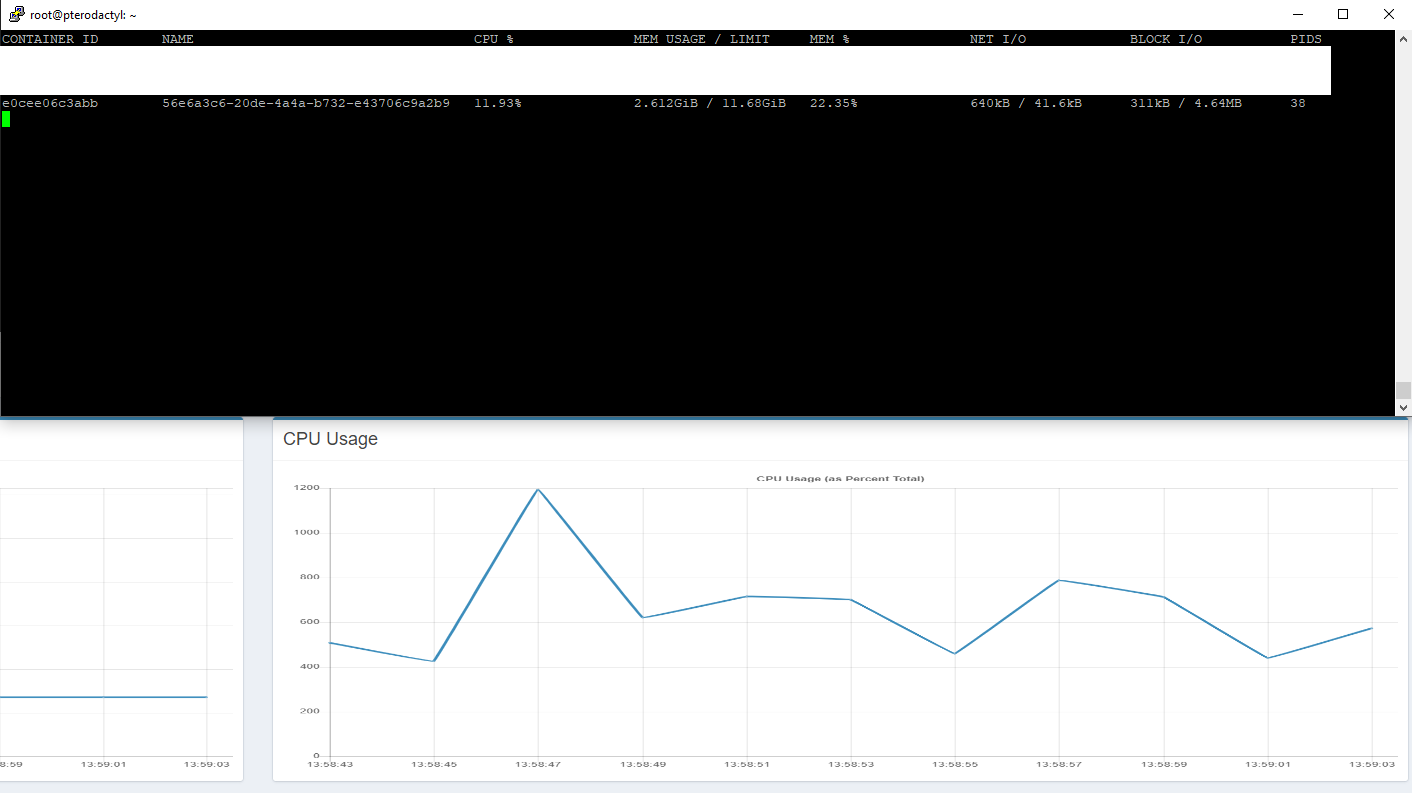Click the 800 y-axis label
The image size is (1412, 793).
pyautogui.click(x=310, y=577)
